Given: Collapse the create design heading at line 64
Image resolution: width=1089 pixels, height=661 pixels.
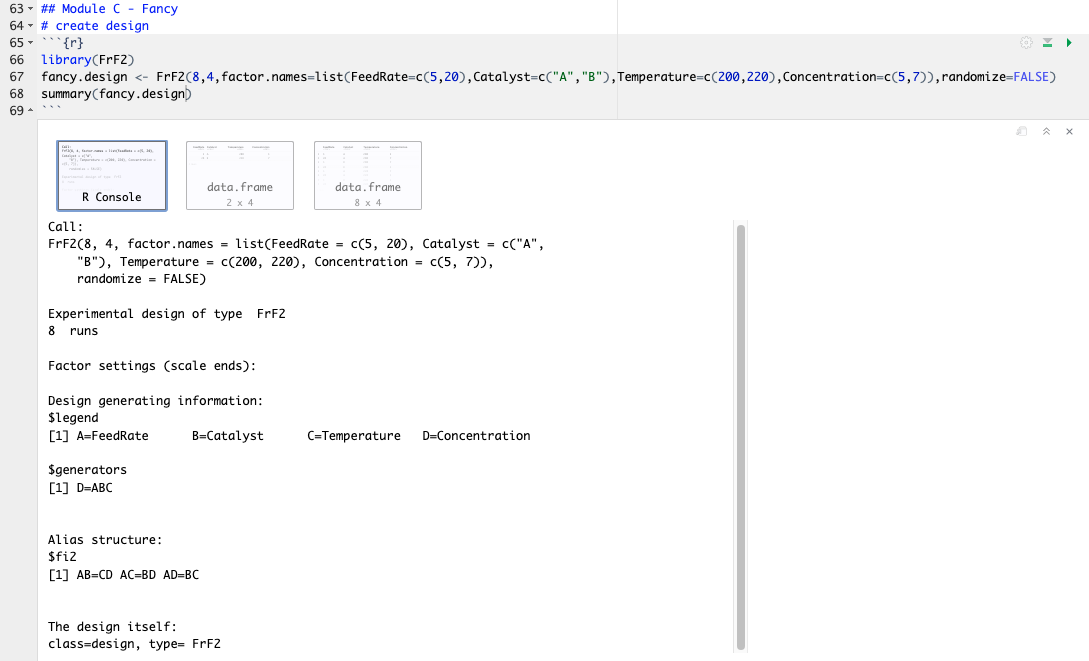Looking at the screenshot, I should (31, 26).
